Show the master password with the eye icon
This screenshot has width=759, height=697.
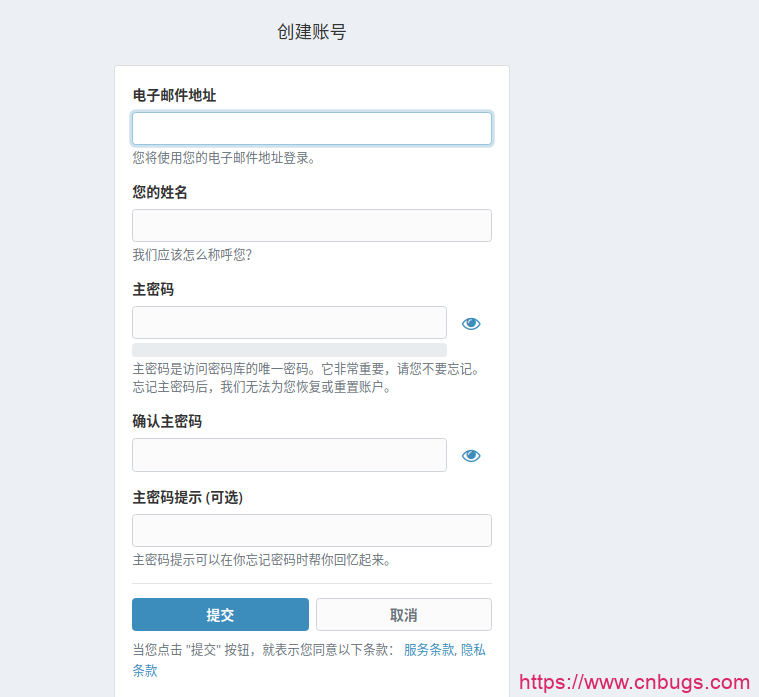[471, 323]
